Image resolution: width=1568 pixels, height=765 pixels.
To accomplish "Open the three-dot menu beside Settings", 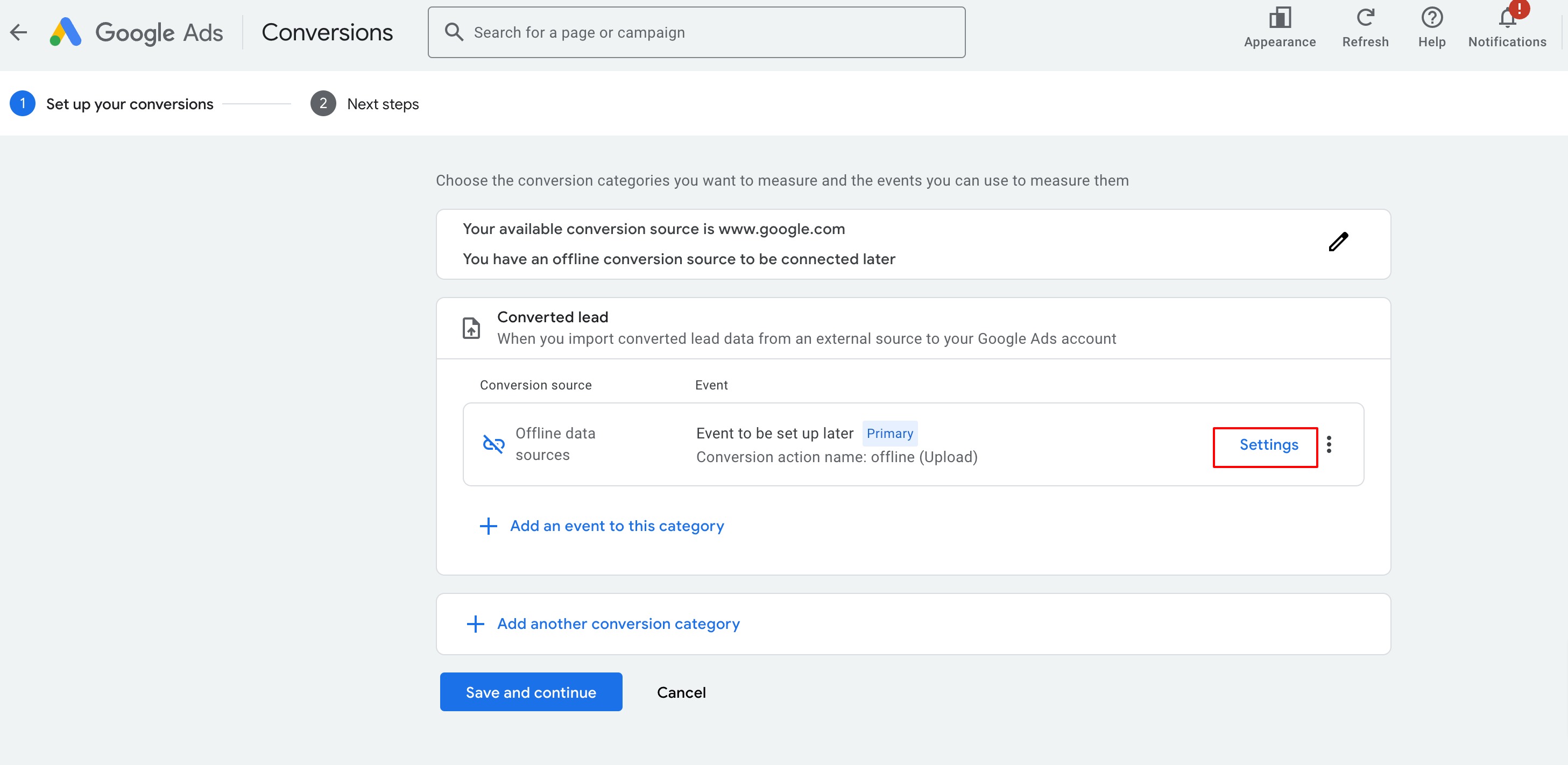I will coord(1329,444).
